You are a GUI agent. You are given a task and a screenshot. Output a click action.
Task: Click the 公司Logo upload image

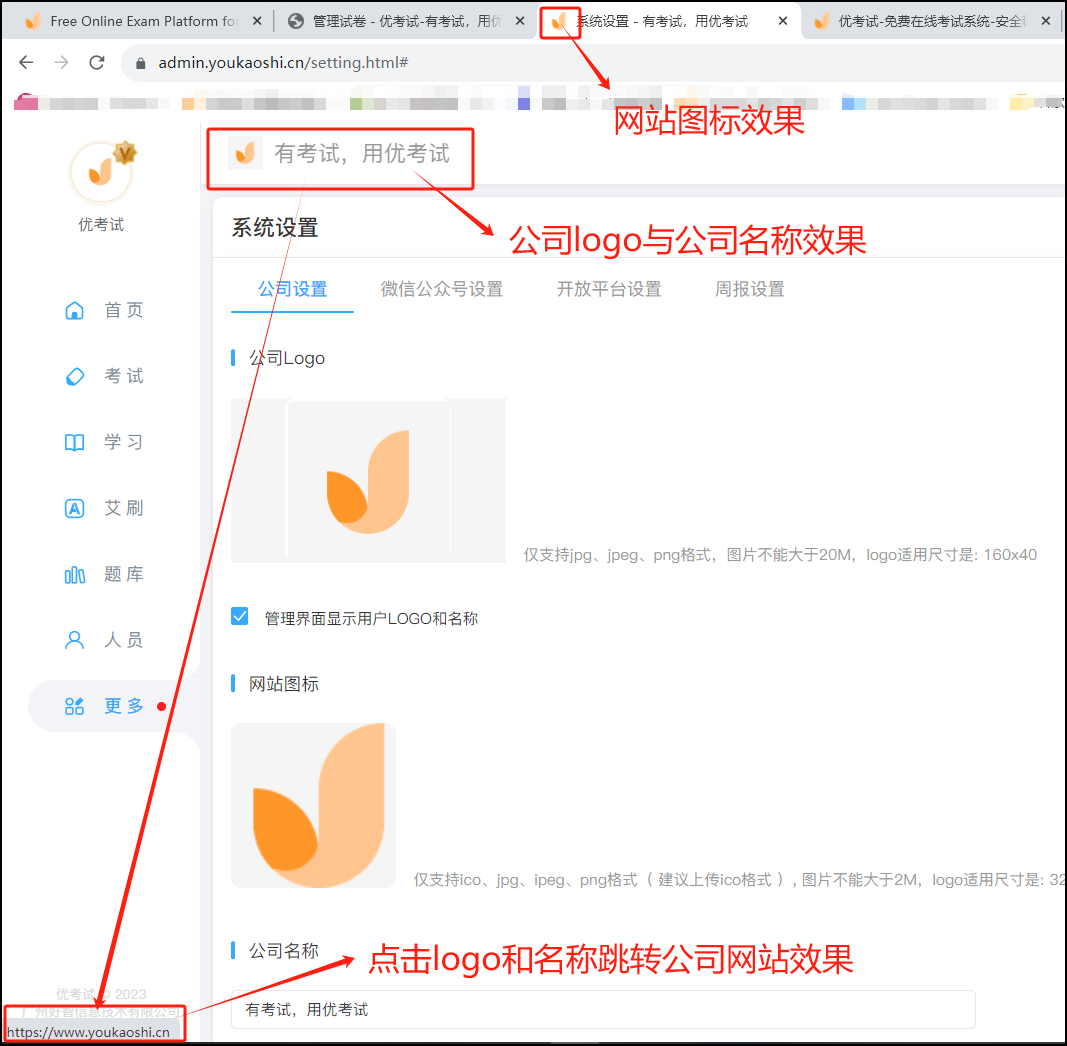368,480
